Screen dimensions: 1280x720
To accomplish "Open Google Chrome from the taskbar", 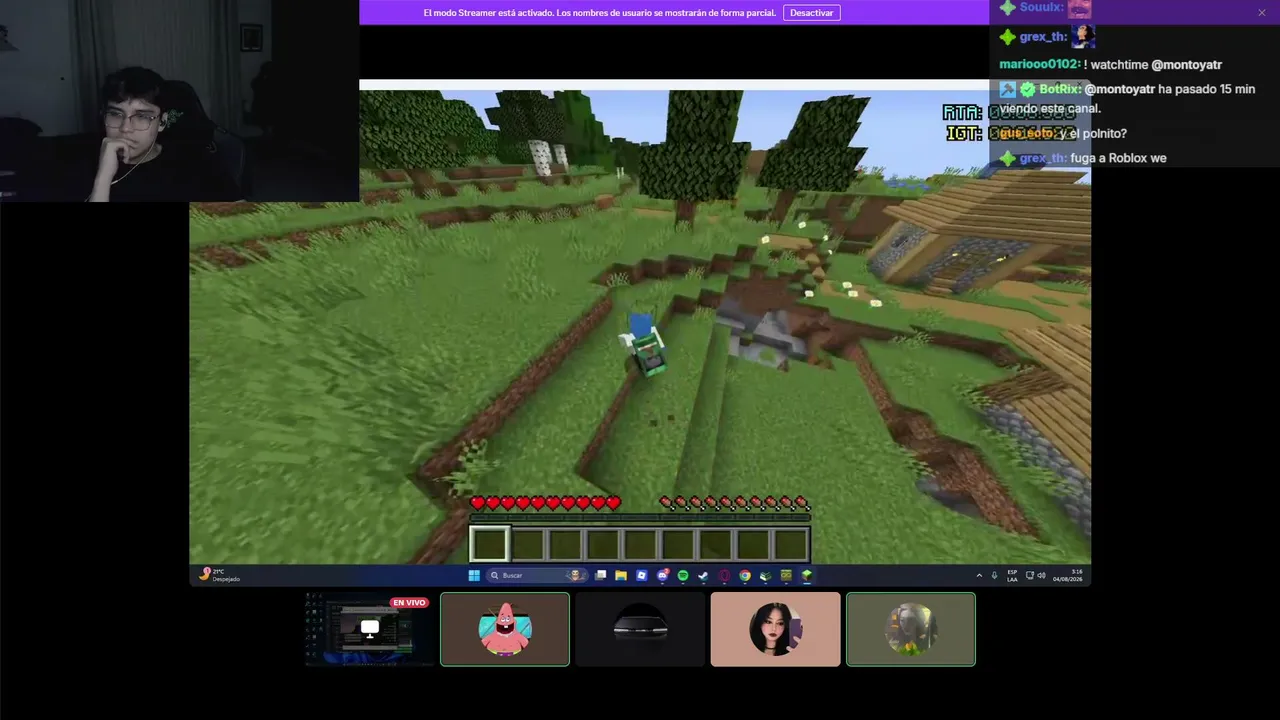I will click(x=745, y=575).
